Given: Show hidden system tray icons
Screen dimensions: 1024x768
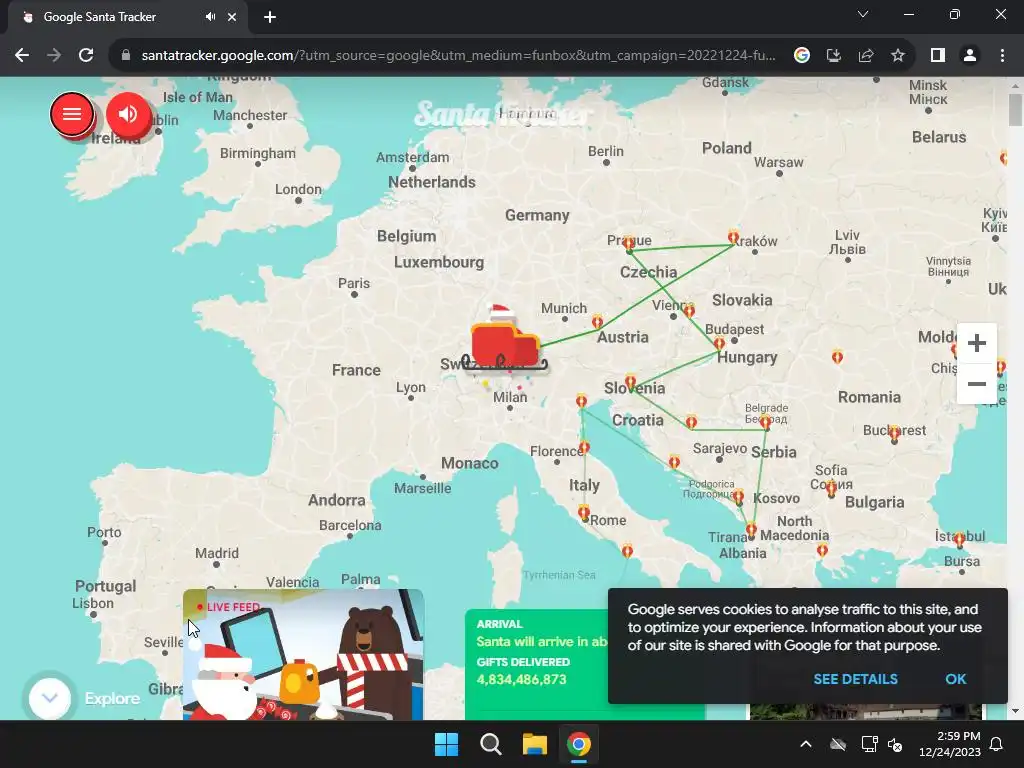Looking at the screenshot, I should click(806, 744).
